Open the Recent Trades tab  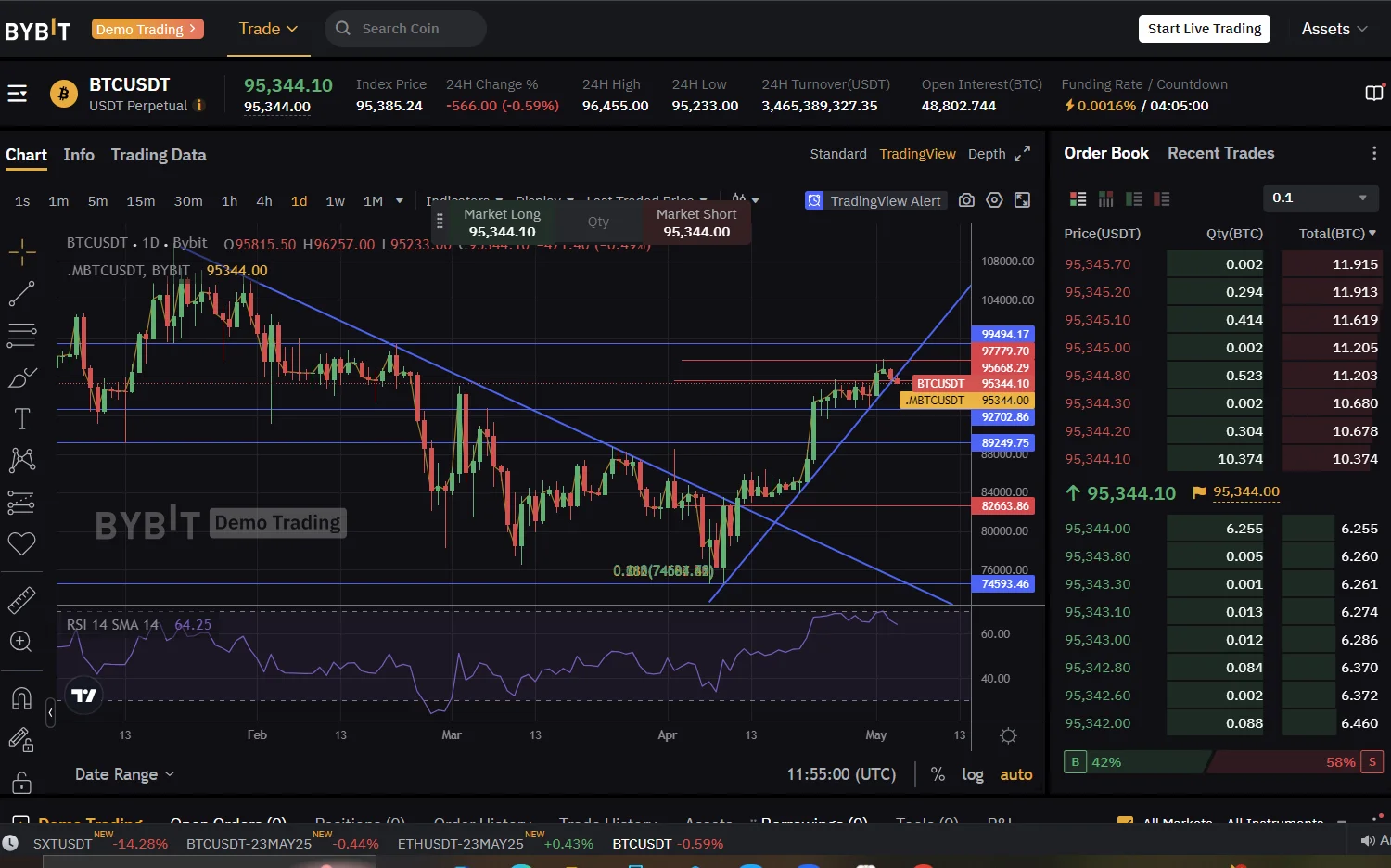point(1220,153)
